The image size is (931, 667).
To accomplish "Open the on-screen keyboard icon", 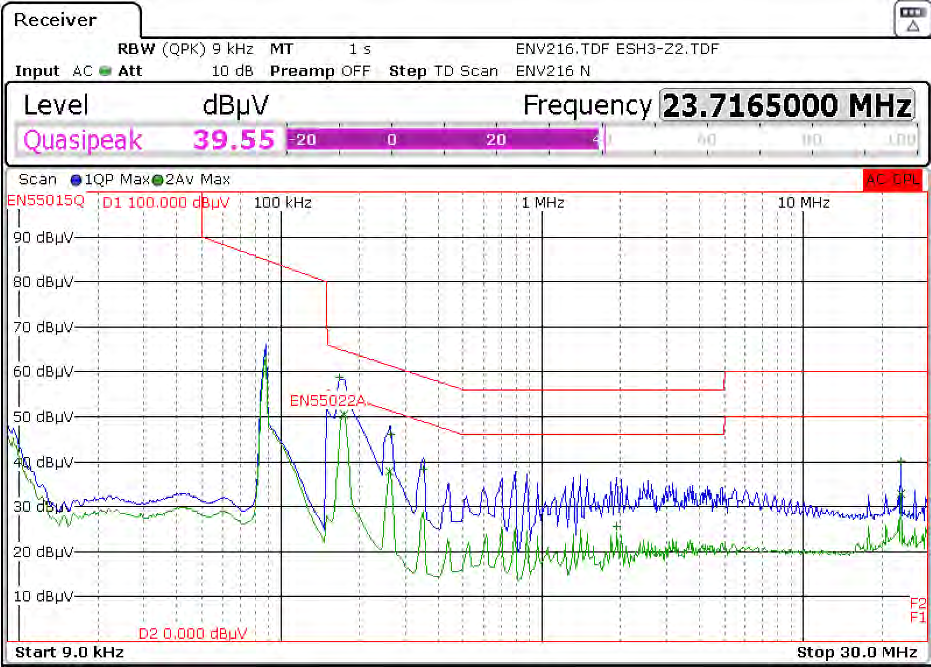I will pos(911,18).
